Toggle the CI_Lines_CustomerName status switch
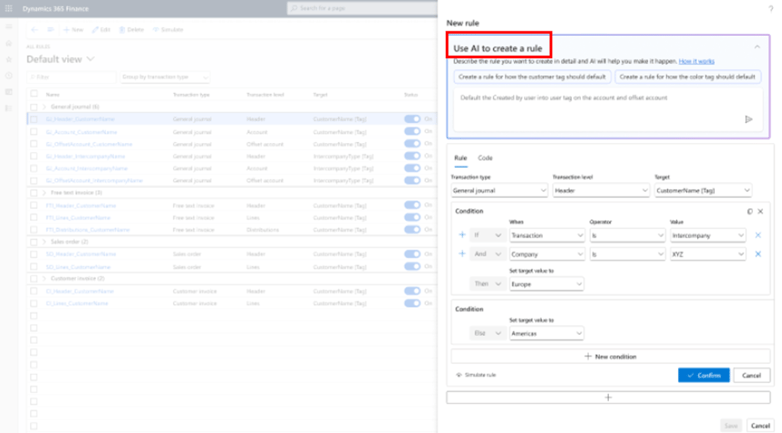This screenshot has height=433, width=782. [x=412, y=303]
